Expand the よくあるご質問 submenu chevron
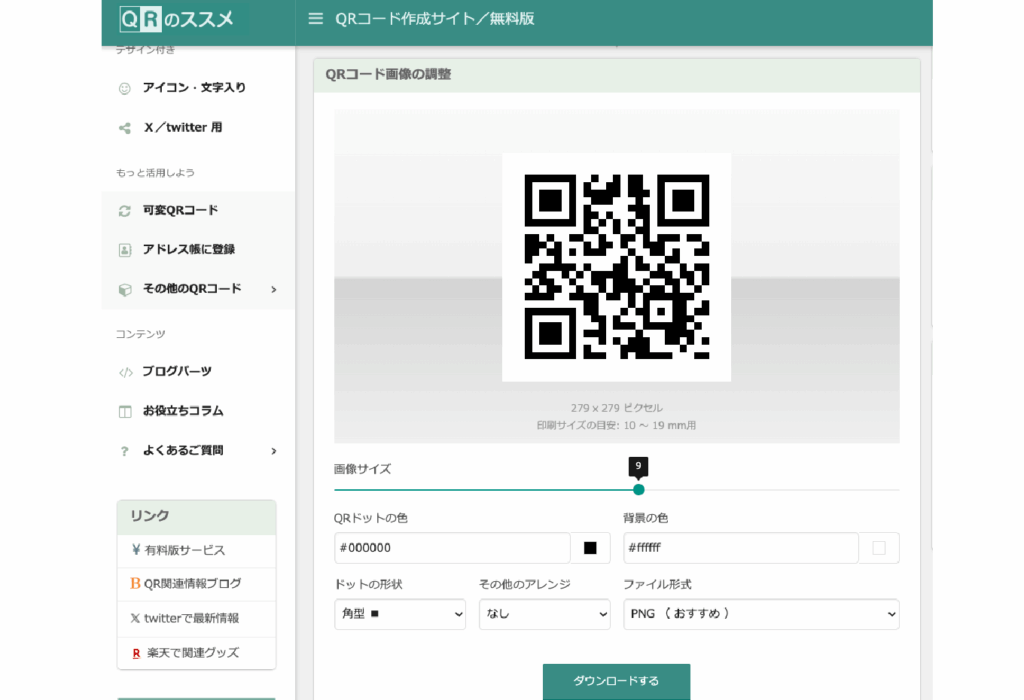 [274, 451]
